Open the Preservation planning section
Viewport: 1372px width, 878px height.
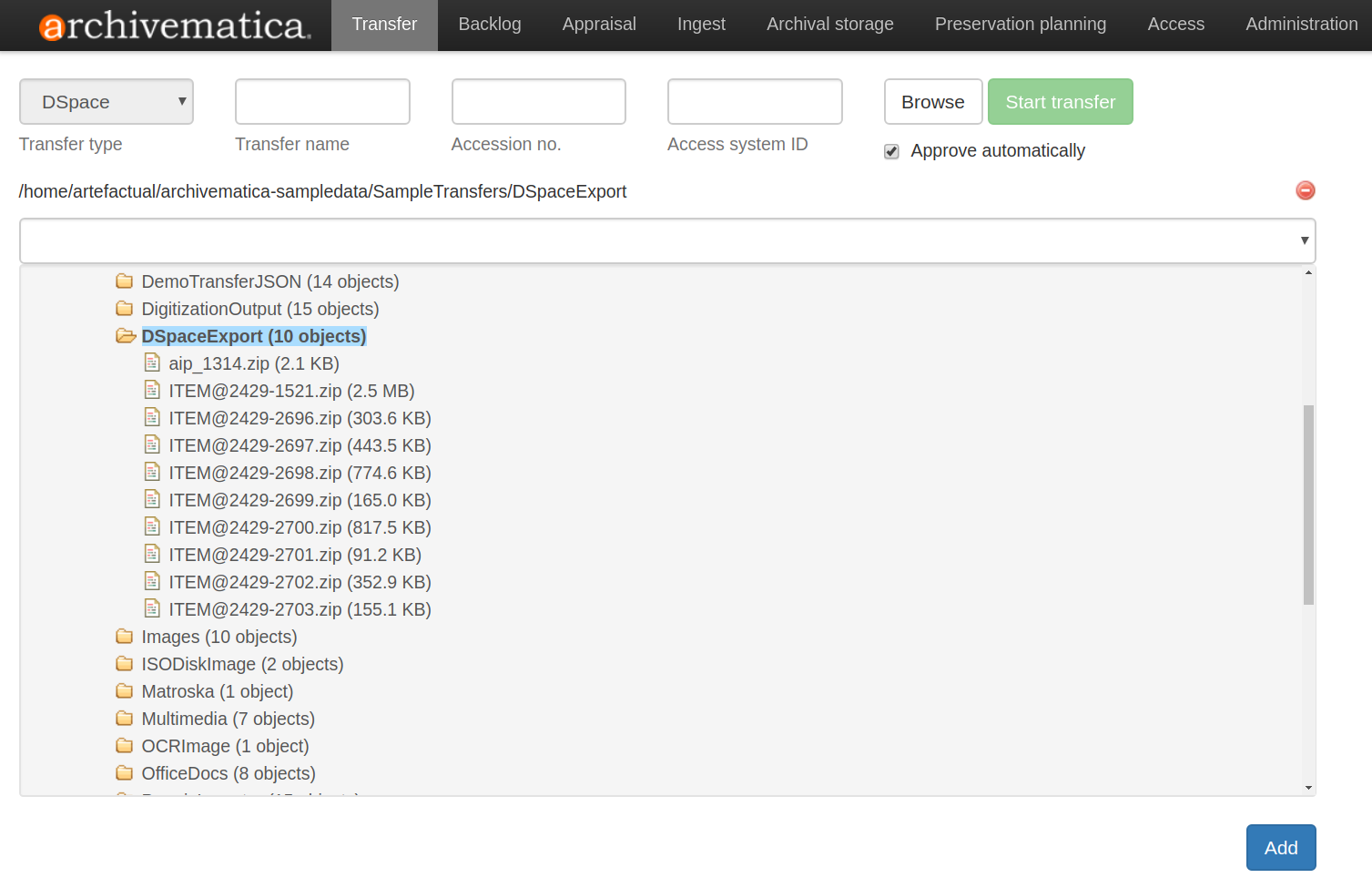coord(1020,25)
